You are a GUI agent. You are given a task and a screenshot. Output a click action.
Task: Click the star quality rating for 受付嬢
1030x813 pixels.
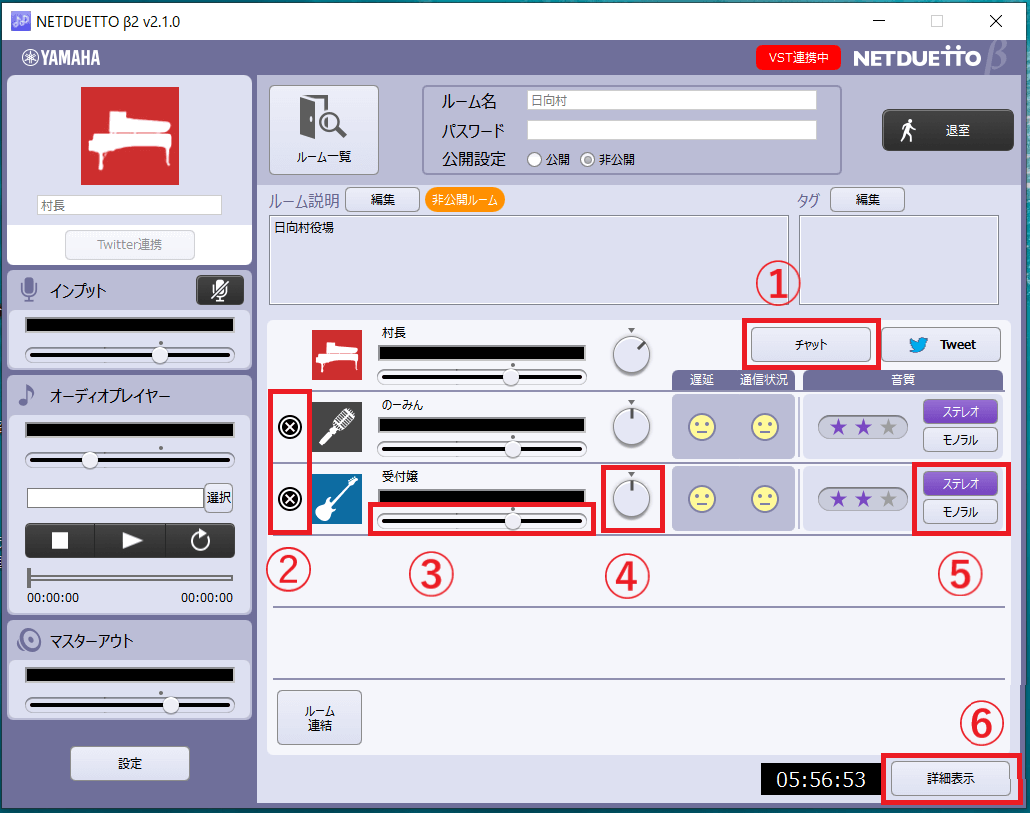(863, 500)
